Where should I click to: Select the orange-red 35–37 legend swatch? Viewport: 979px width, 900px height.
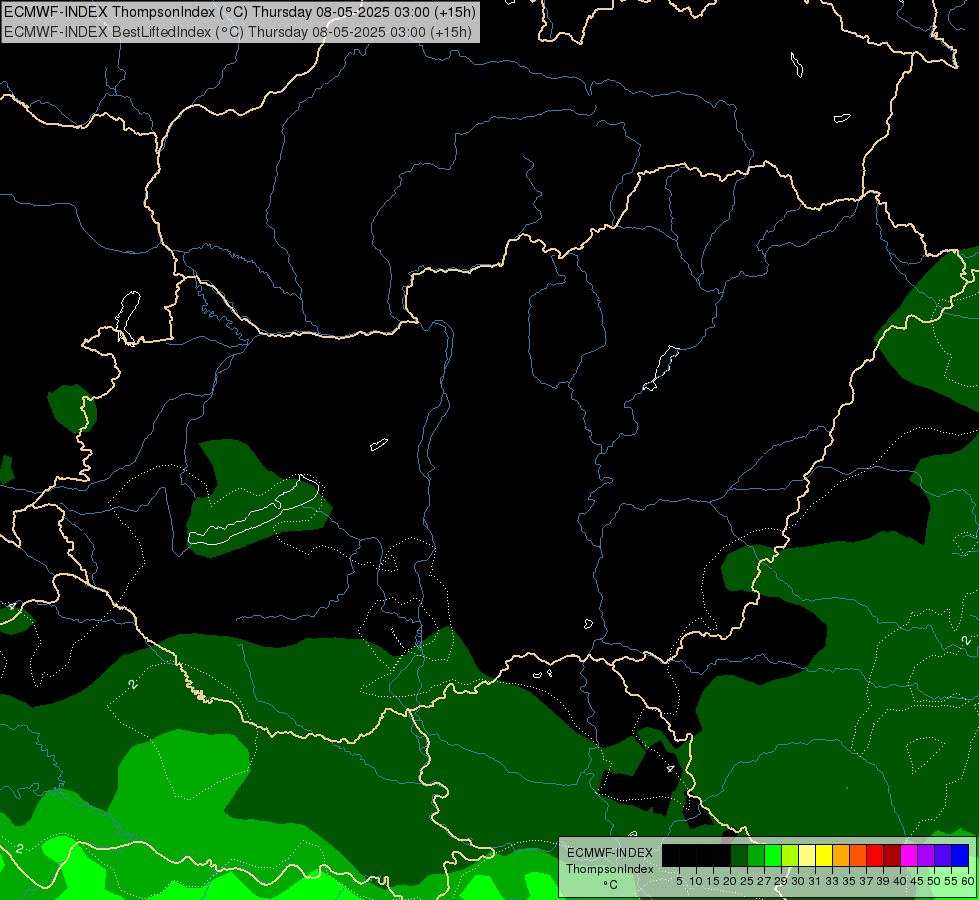pos(858,855)
